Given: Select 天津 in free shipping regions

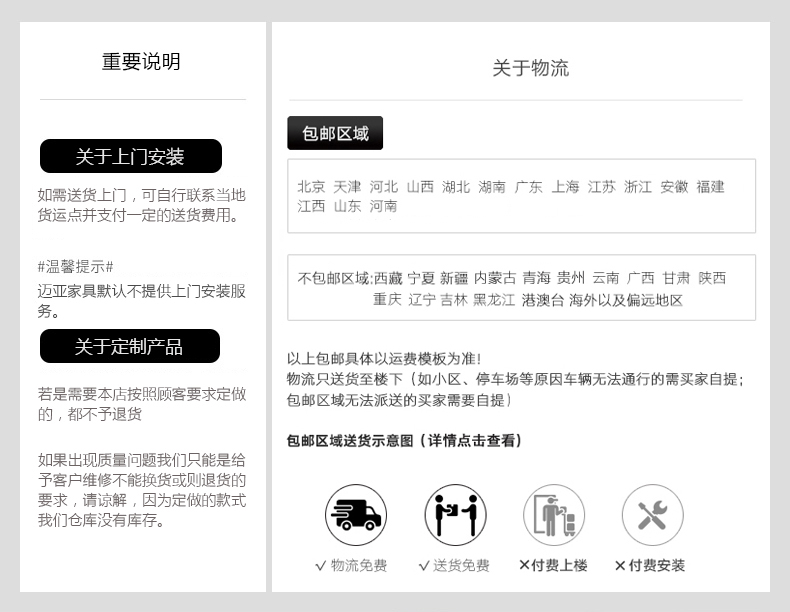Looking at the screenshot, I should (347, 187).
